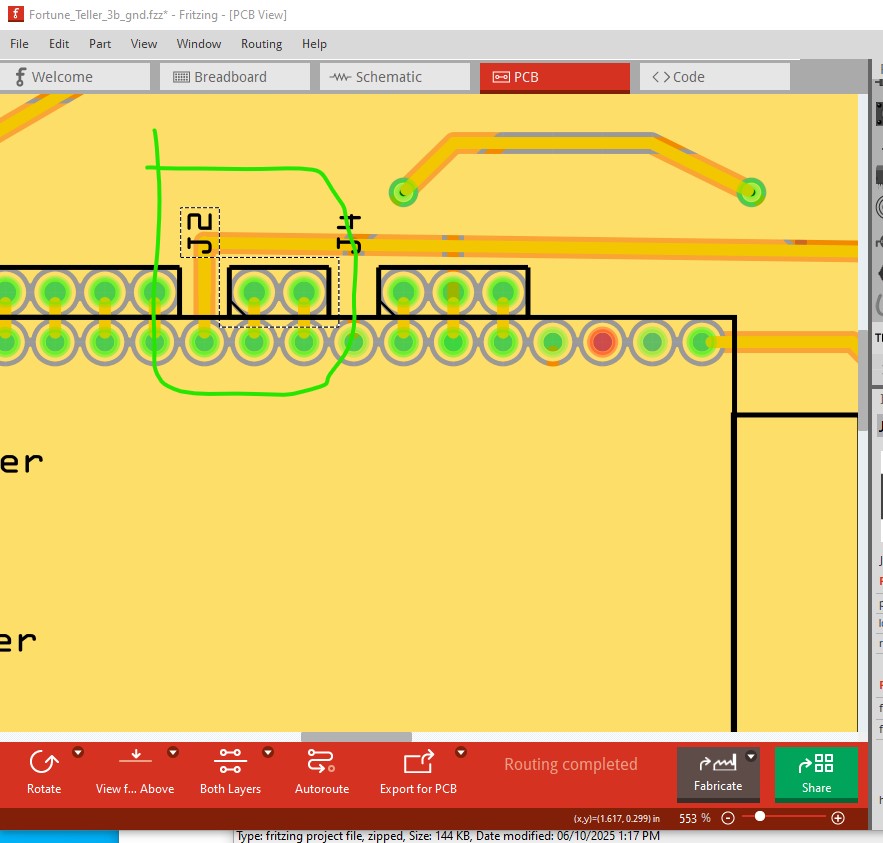Open the Rotate options dropdown arrow
The height and width of the screenshot is (843, 883).
[78, 752]
